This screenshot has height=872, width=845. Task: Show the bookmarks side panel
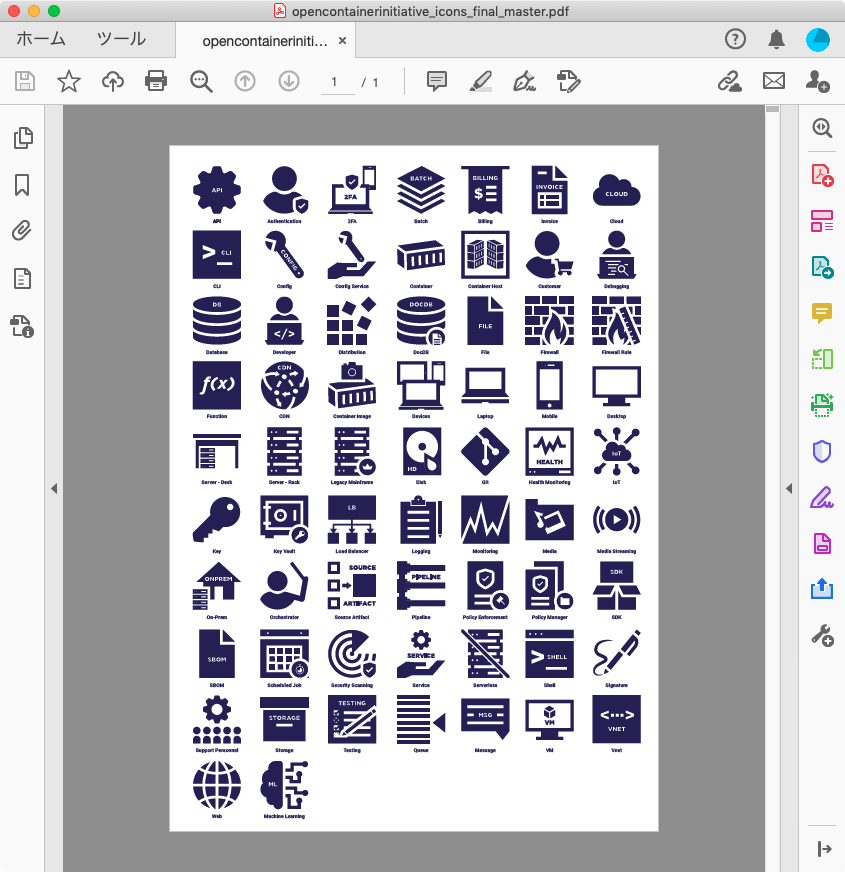22,185
